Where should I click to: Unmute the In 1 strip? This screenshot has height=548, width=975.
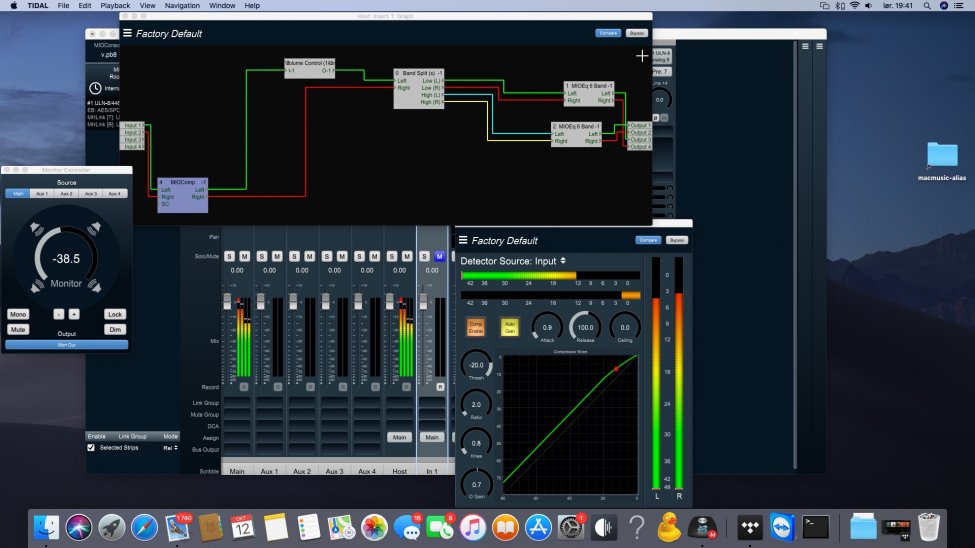439,256
